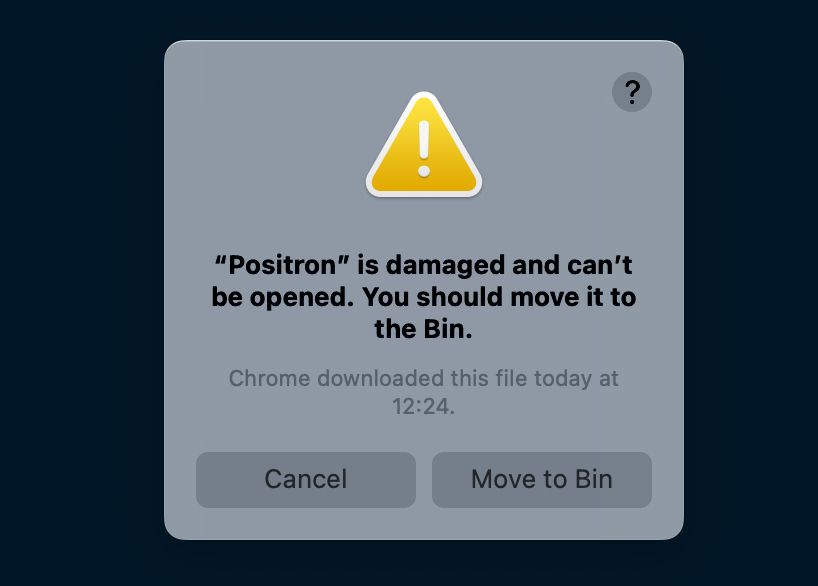The height and width of the screenshot is (586, 818).
Task: Move Positron to the Bin
Action: coord(542,480)
